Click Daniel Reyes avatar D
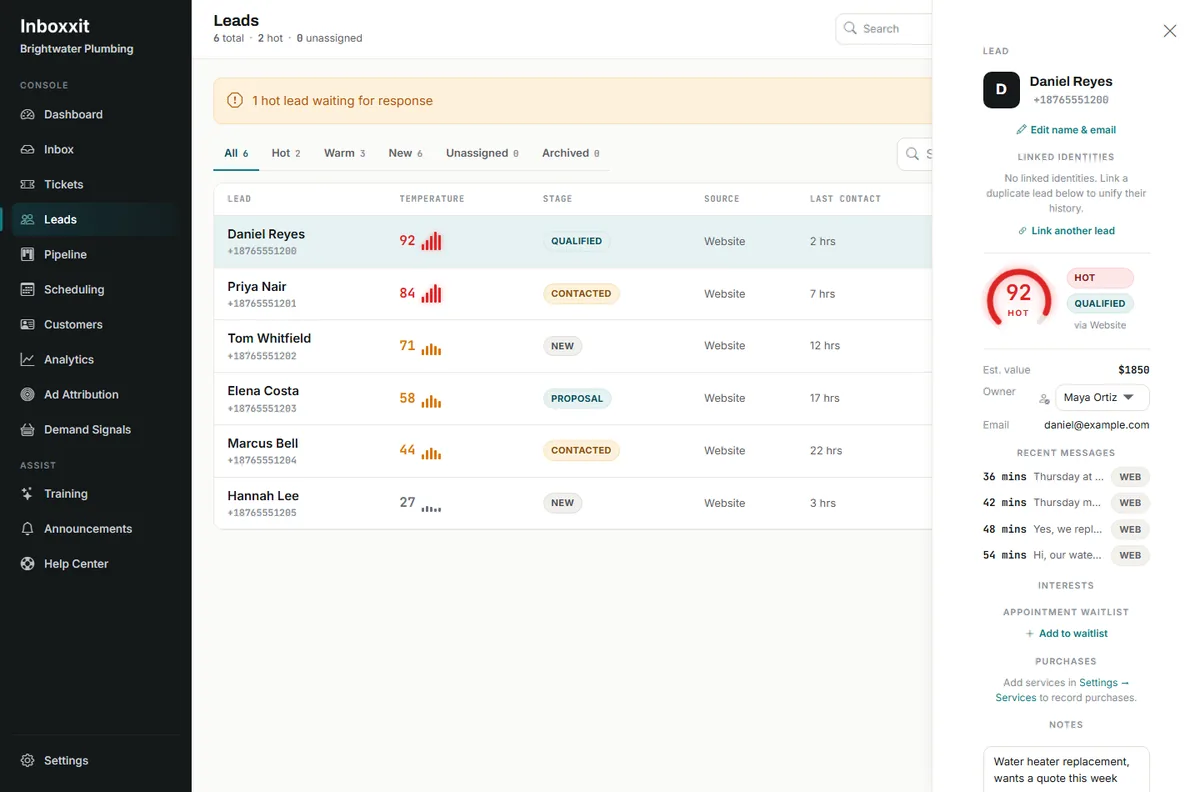 pyautogui.click(x=1001, y=90)
